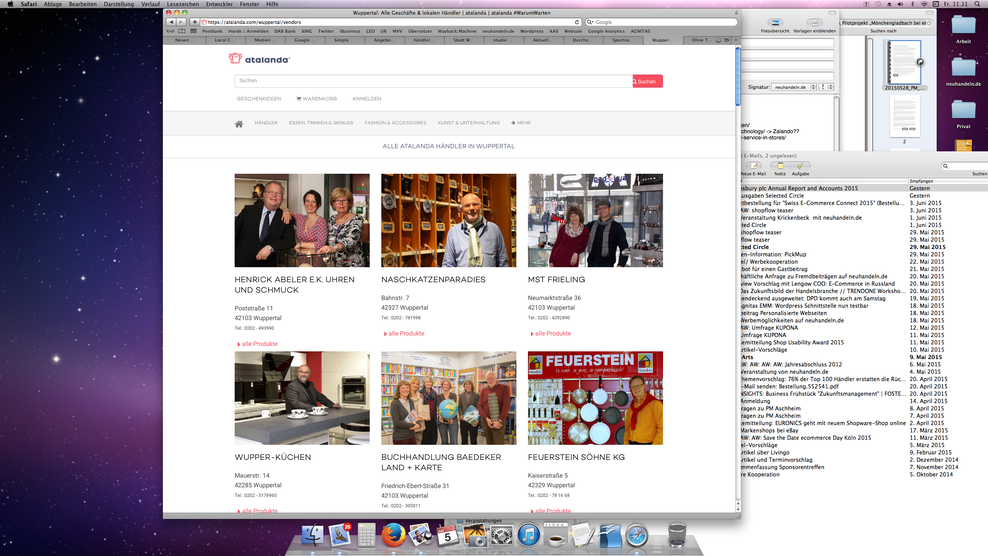The image size is (988, 556).
Task: Open the Google search engine dropdown
Action: pos(590,22)
